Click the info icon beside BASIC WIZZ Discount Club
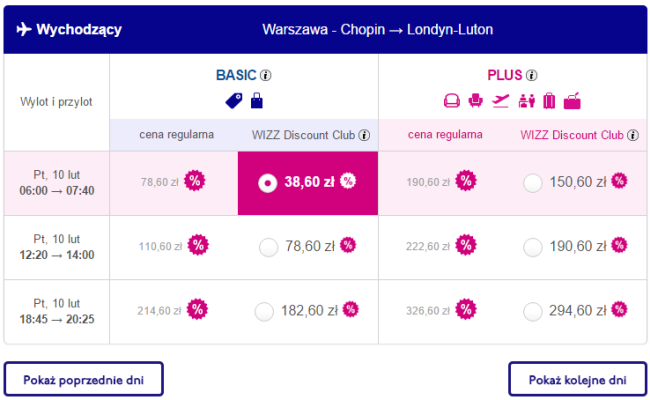Screen dimensions: 650x400 (x=365, y=135)
